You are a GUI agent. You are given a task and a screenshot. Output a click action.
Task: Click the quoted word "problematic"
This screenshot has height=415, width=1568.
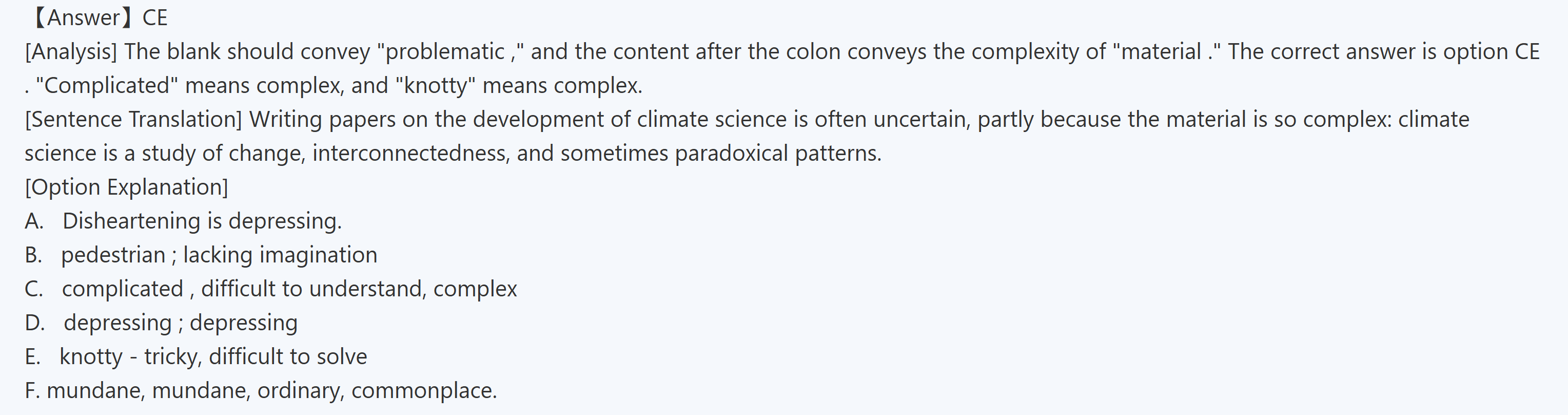click(445, 52)
